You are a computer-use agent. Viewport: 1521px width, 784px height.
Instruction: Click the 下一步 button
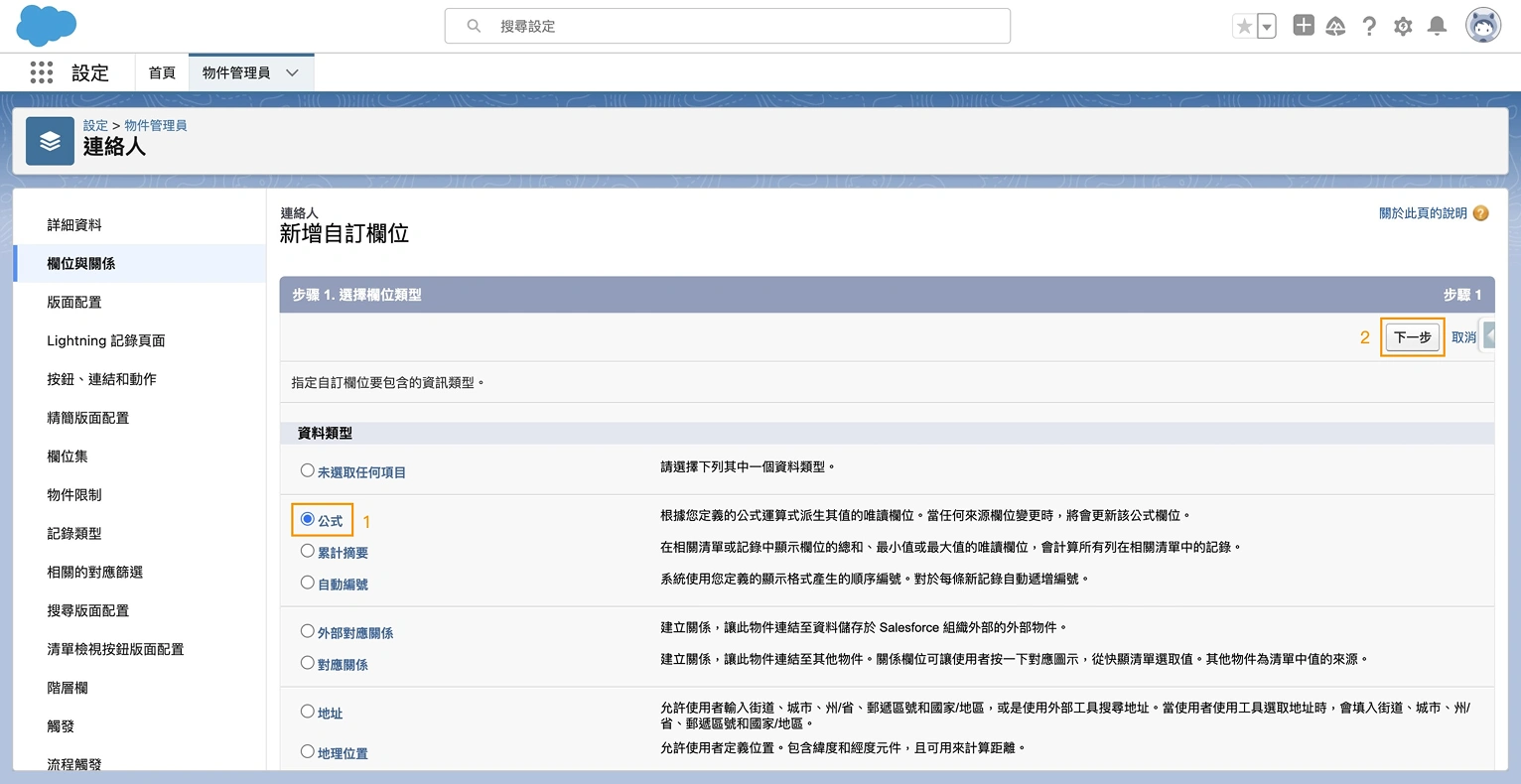click(1412, 337)
